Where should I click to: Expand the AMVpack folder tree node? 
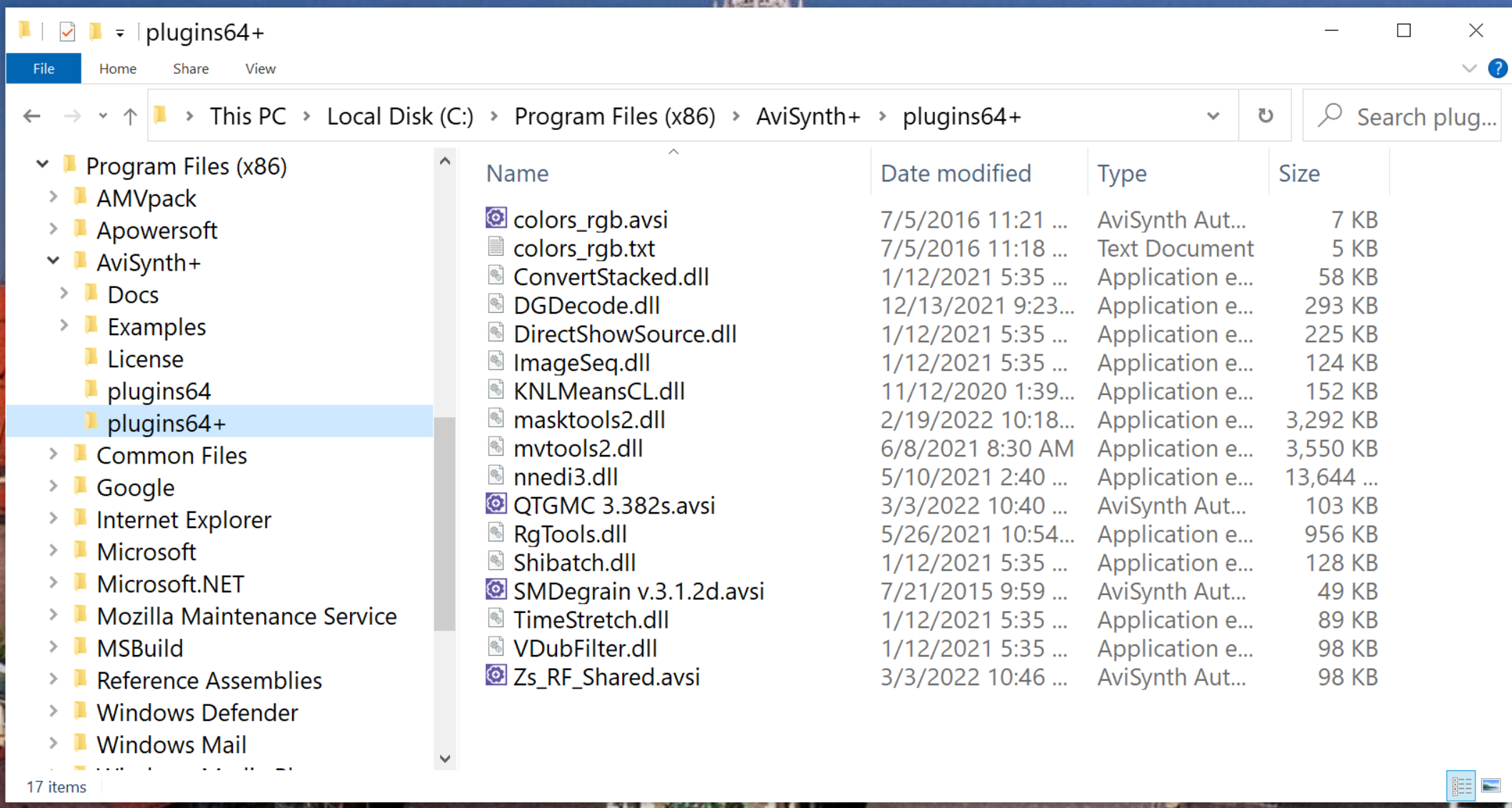click(x=54, y=197)
